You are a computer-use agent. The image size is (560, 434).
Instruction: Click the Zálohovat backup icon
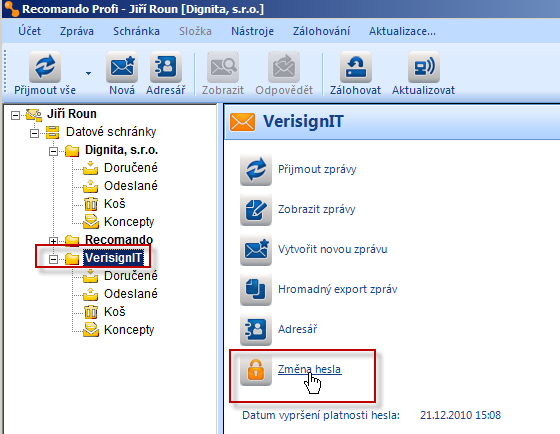click(x=356, y=67)
